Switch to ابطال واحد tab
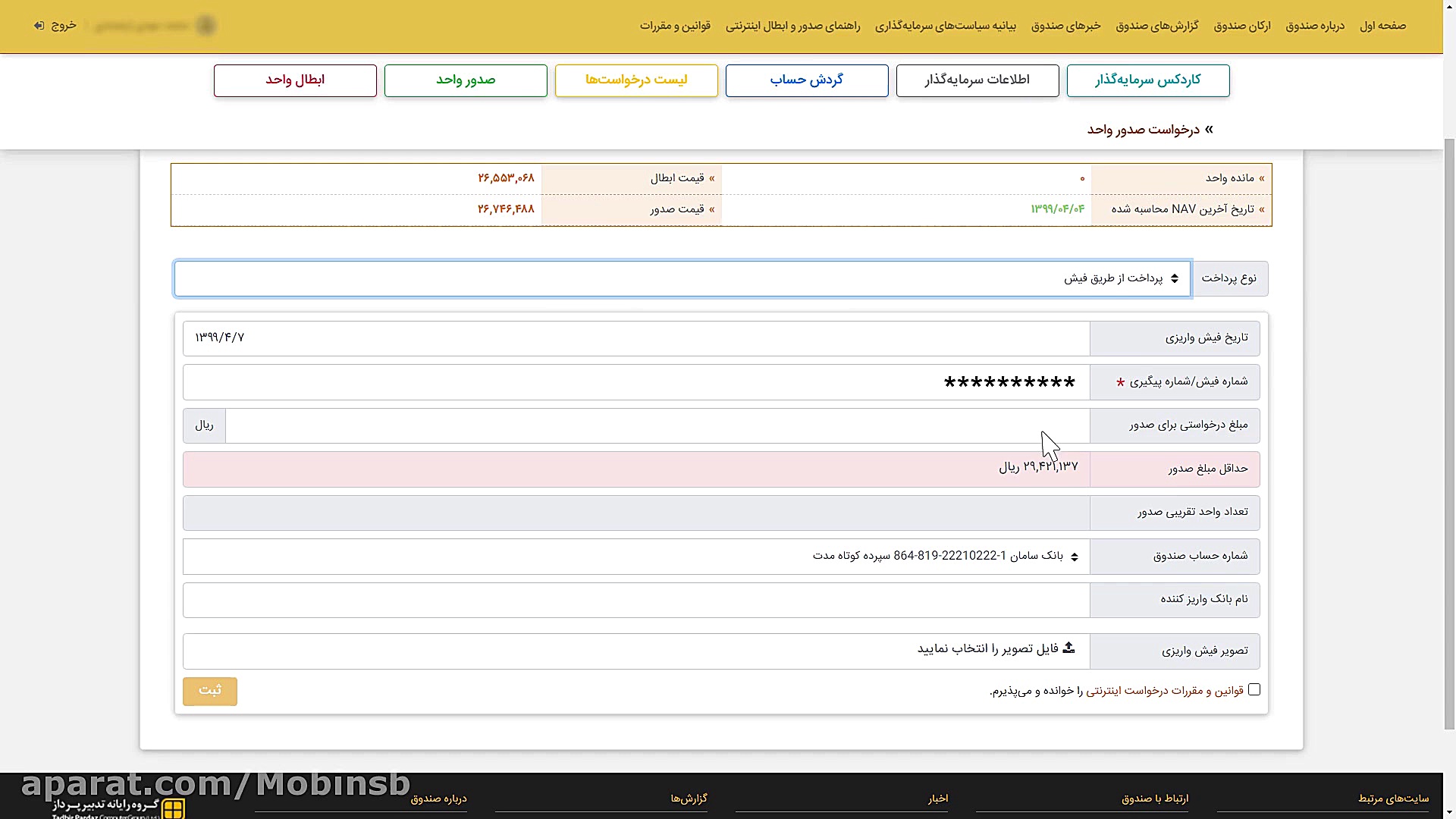Image resolution: width=1456 pixels, height=819 pixels. tap(295, 80)
